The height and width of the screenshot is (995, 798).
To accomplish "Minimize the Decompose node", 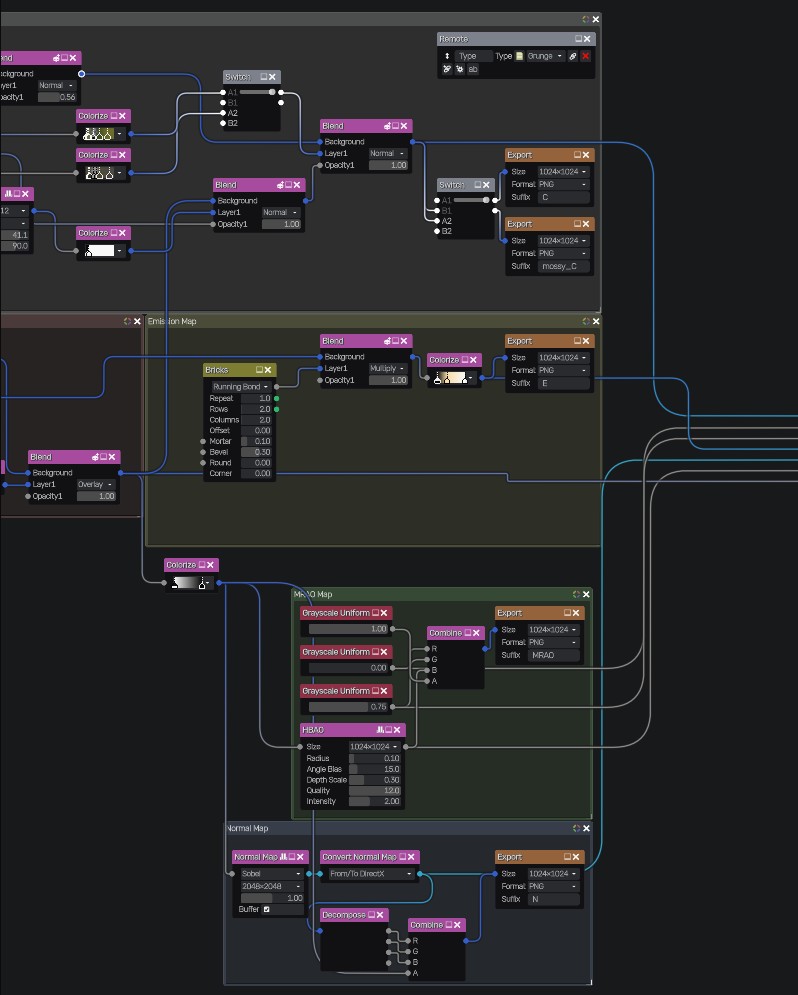I will (371, 914).
